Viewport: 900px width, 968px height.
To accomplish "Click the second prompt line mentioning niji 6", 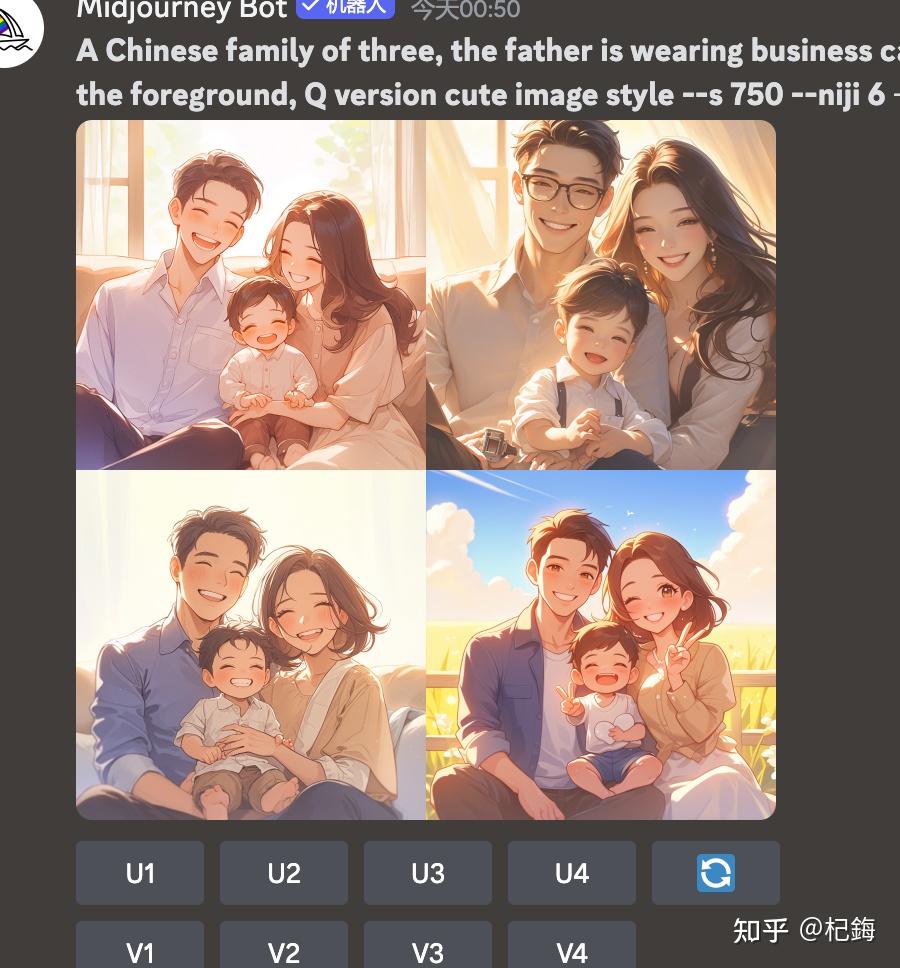I will [x=488, y=94].
